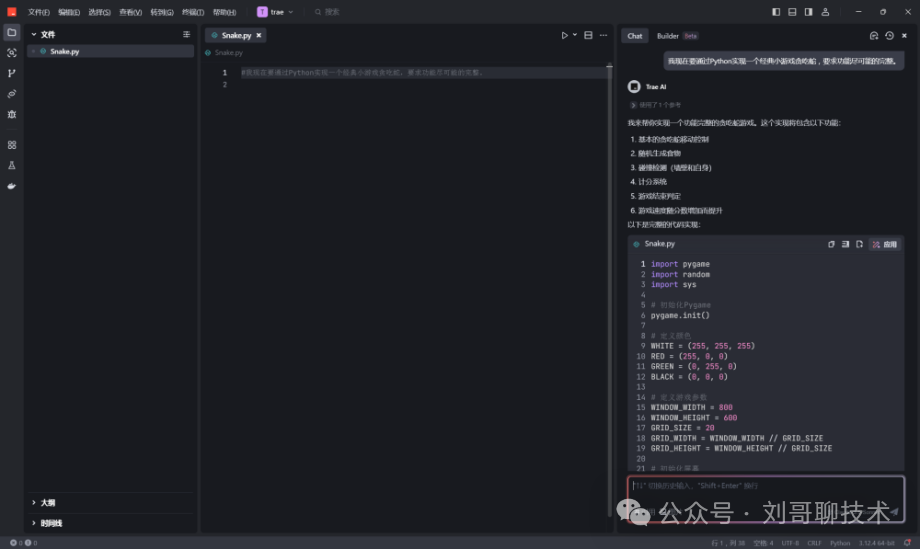
Task: Copy the Snake.py code block in chat
Action: 831,244
